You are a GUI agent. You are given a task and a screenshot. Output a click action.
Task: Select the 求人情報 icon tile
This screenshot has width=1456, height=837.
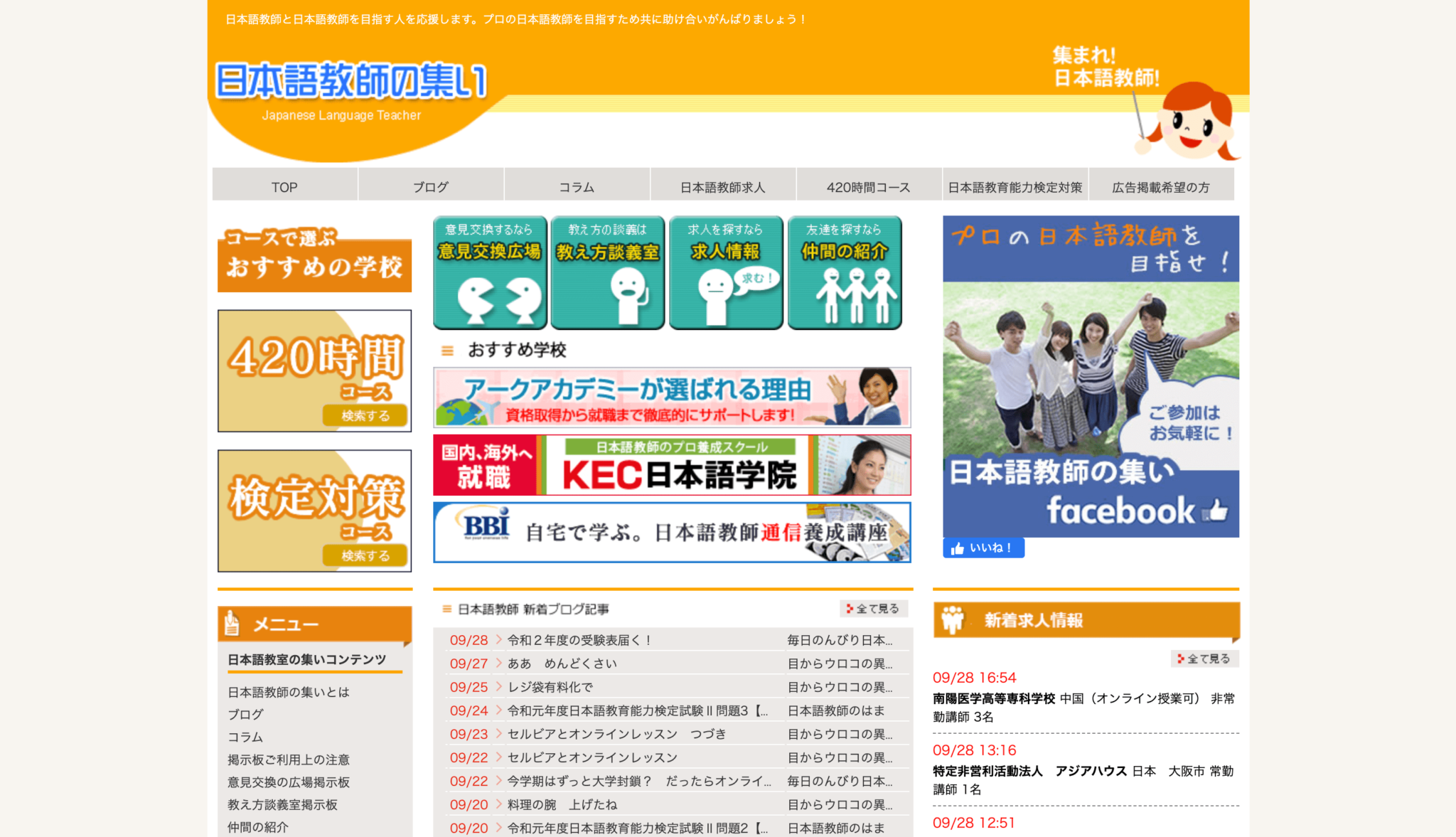[725, 272]
